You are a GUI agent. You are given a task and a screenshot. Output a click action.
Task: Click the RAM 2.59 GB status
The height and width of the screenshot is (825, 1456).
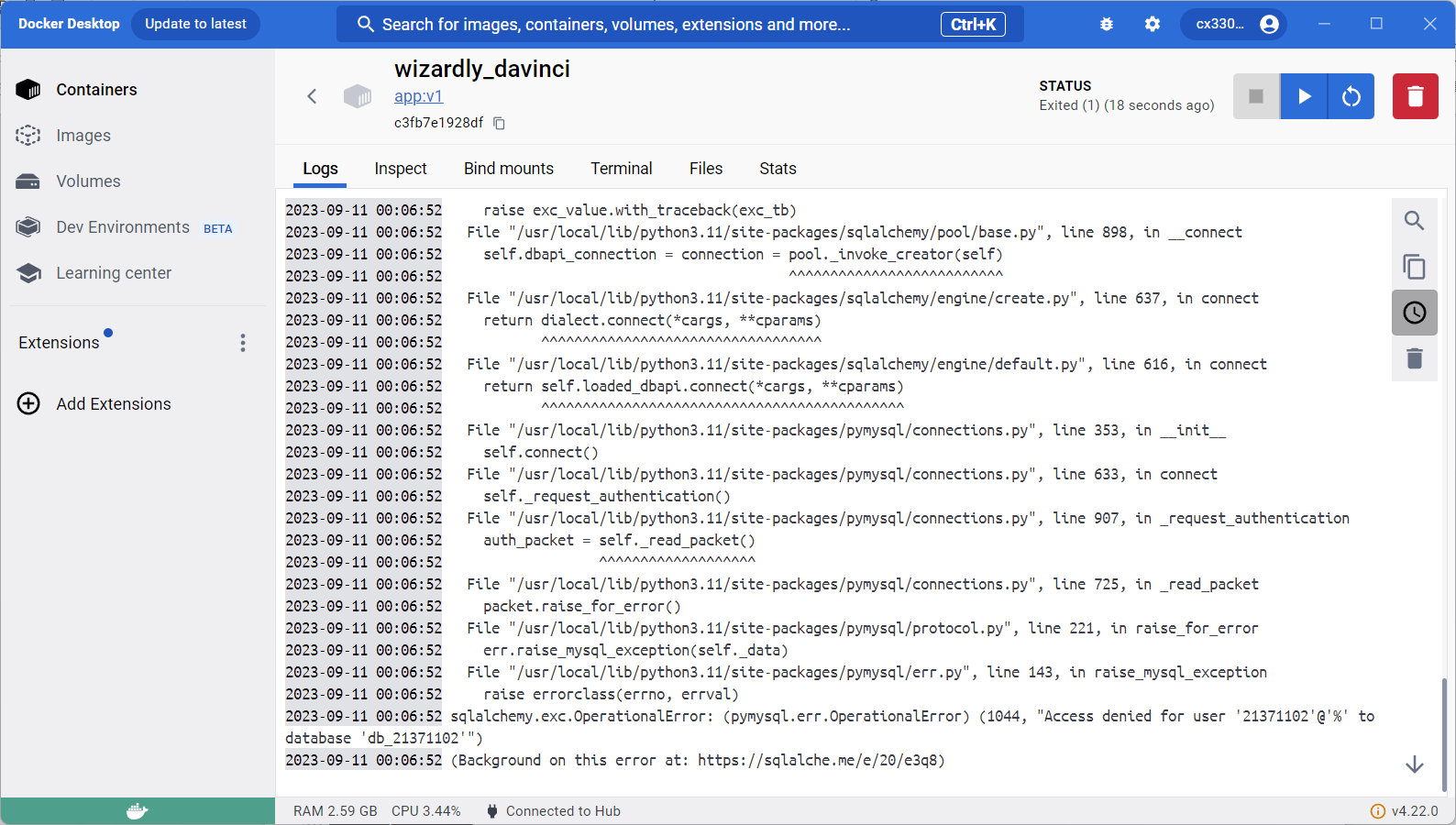336,811
